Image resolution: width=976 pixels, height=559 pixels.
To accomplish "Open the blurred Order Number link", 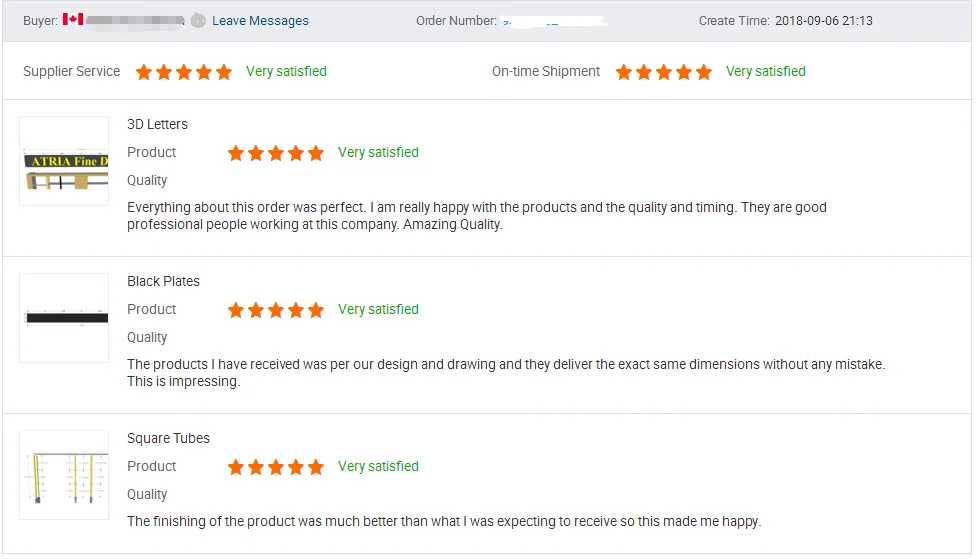I will (557, 21).
